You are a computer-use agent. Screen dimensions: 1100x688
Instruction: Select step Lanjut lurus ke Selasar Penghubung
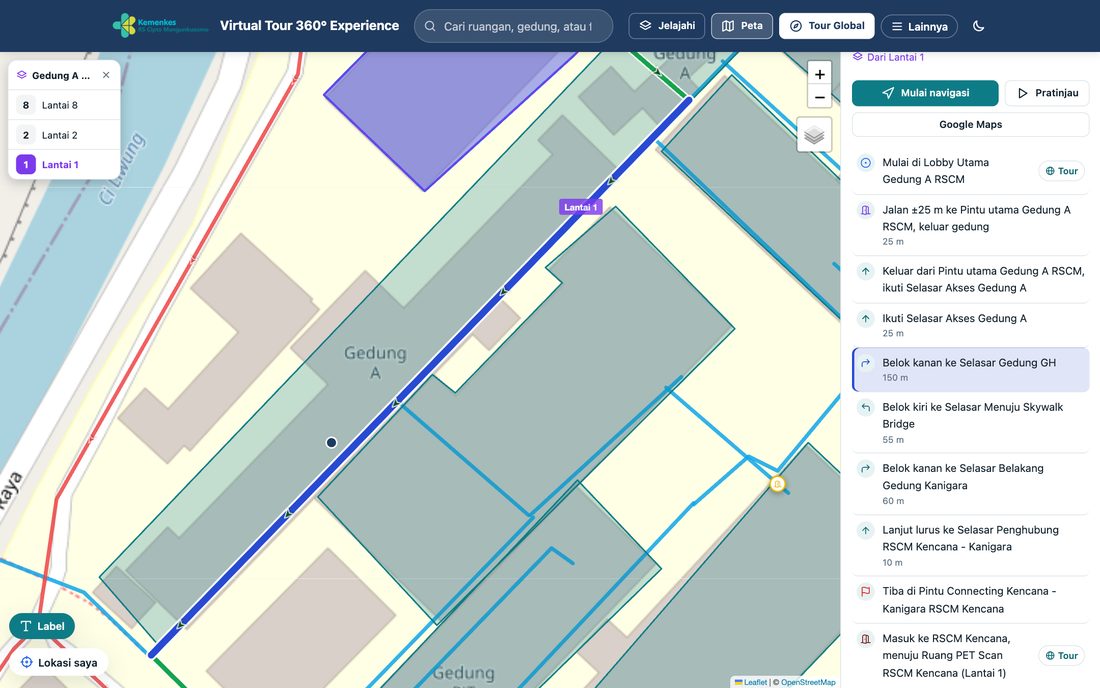(x=971, y=546)
